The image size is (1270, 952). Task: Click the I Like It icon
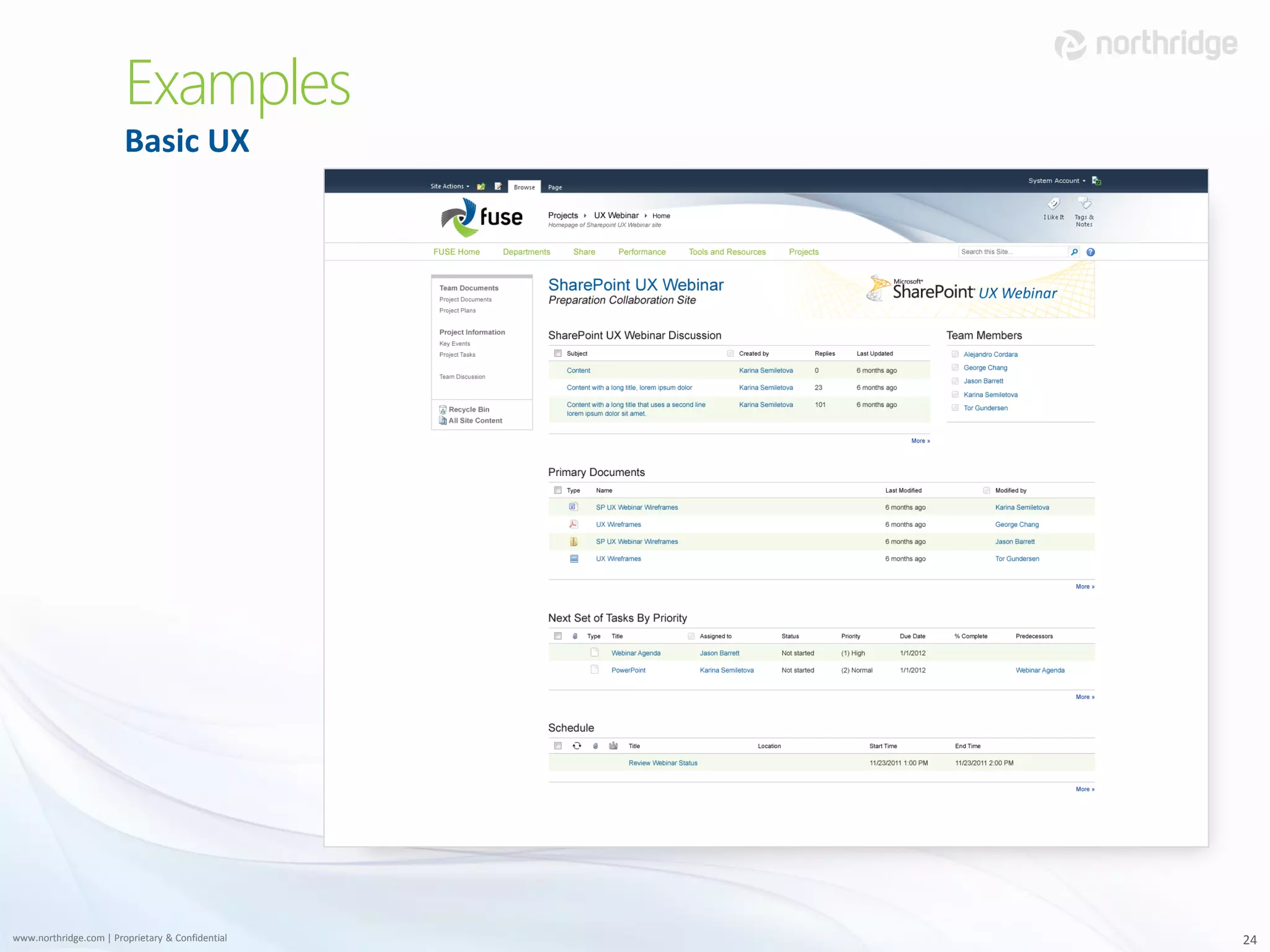coord(1054,203)
